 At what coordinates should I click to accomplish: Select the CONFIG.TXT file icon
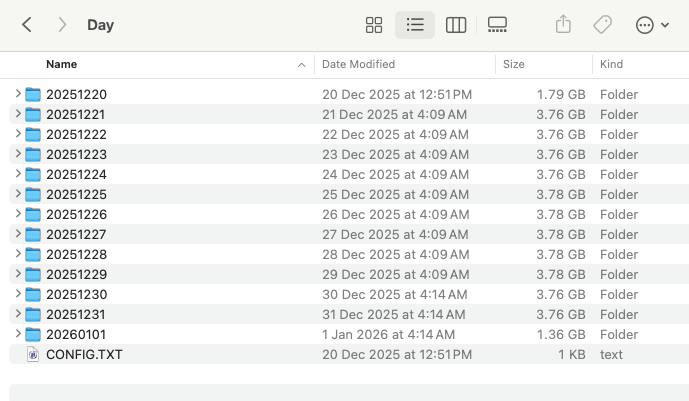[x=33, y=354]
